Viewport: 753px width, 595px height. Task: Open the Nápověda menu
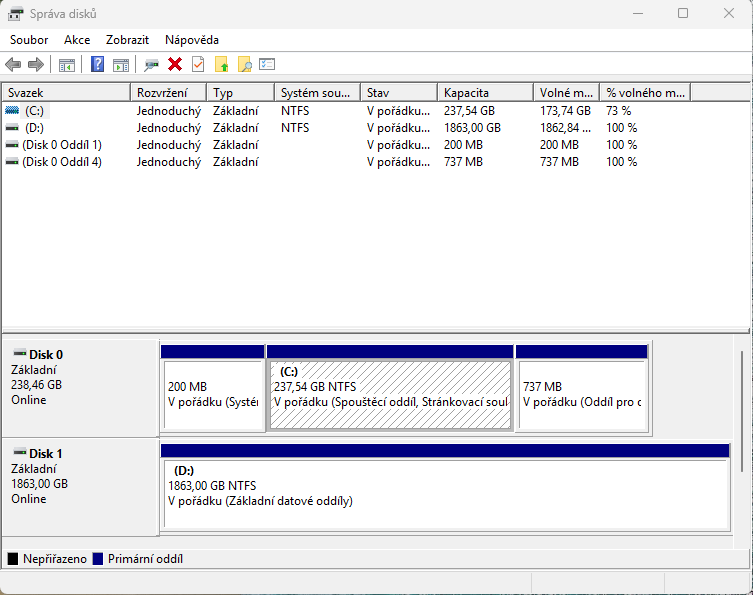tap(192, 40)
